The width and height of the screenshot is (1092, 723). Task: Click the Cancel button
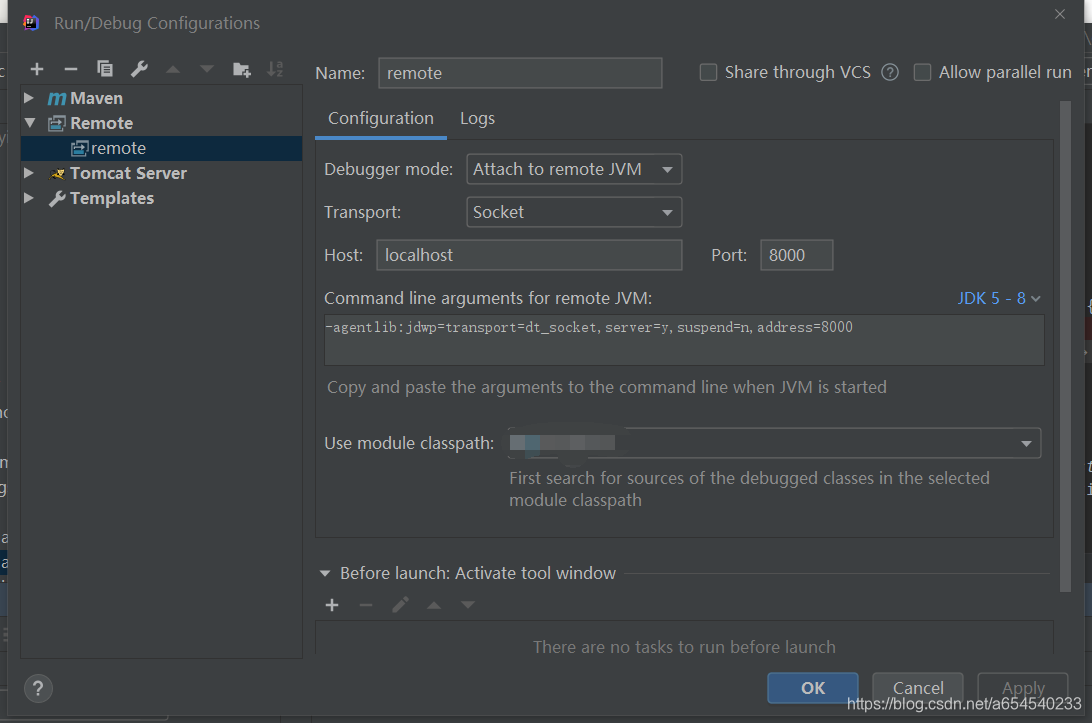tap(918, 688)
